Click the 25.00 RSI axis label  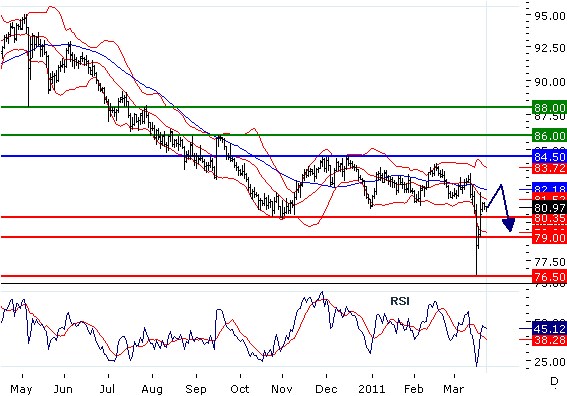(x=550, y=362)
